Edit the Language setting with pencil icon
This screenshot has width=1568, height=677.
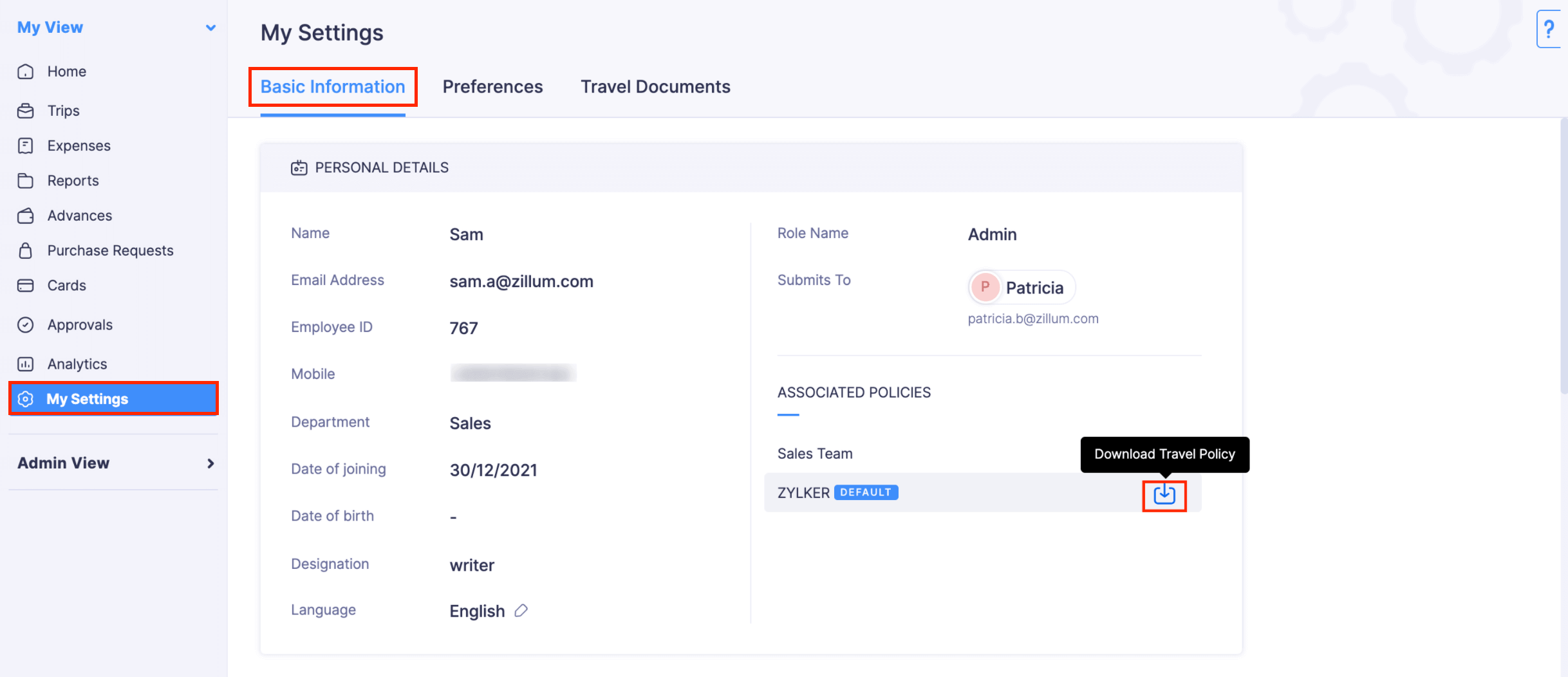(x=521, y=610)
